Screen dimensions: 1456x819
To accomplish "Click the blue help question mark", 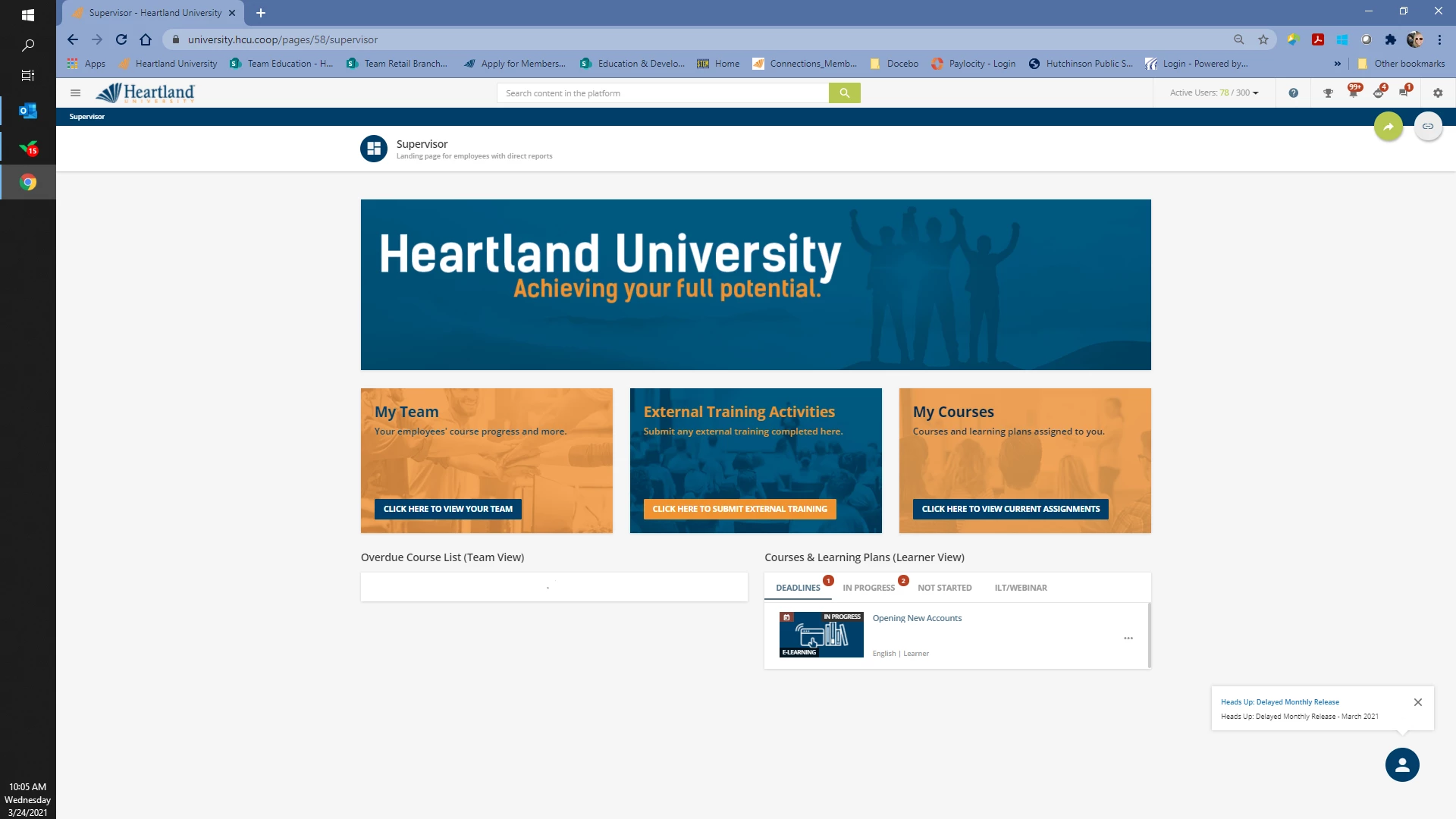I will coord(1293,93).
